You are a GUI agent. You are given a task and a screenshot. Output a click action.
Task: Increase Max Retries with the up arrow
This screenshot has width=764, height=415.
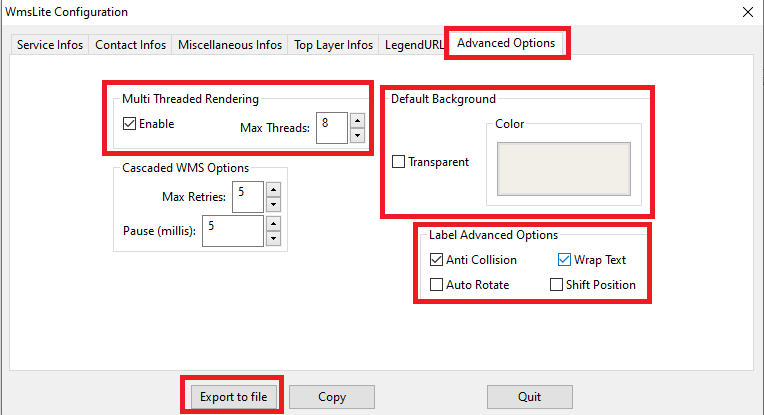coord(274,189)
